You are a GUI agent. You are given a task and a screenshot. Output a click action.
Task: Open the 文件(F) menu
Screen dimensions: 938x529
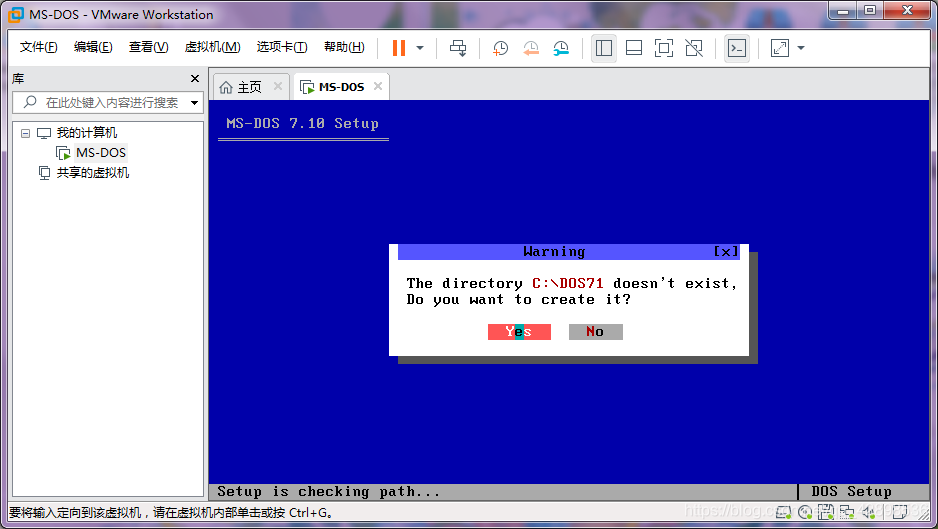click(38, 47)
